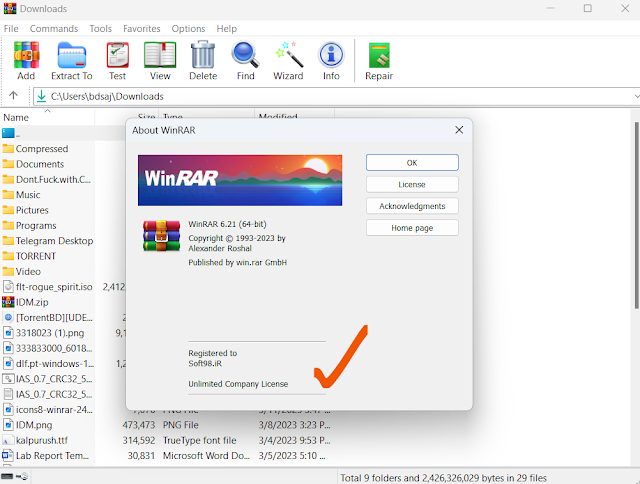Viewport: 640px width, 484px height.
Task: Click the Add archive toolbar icon
Action: coord(26,55)
